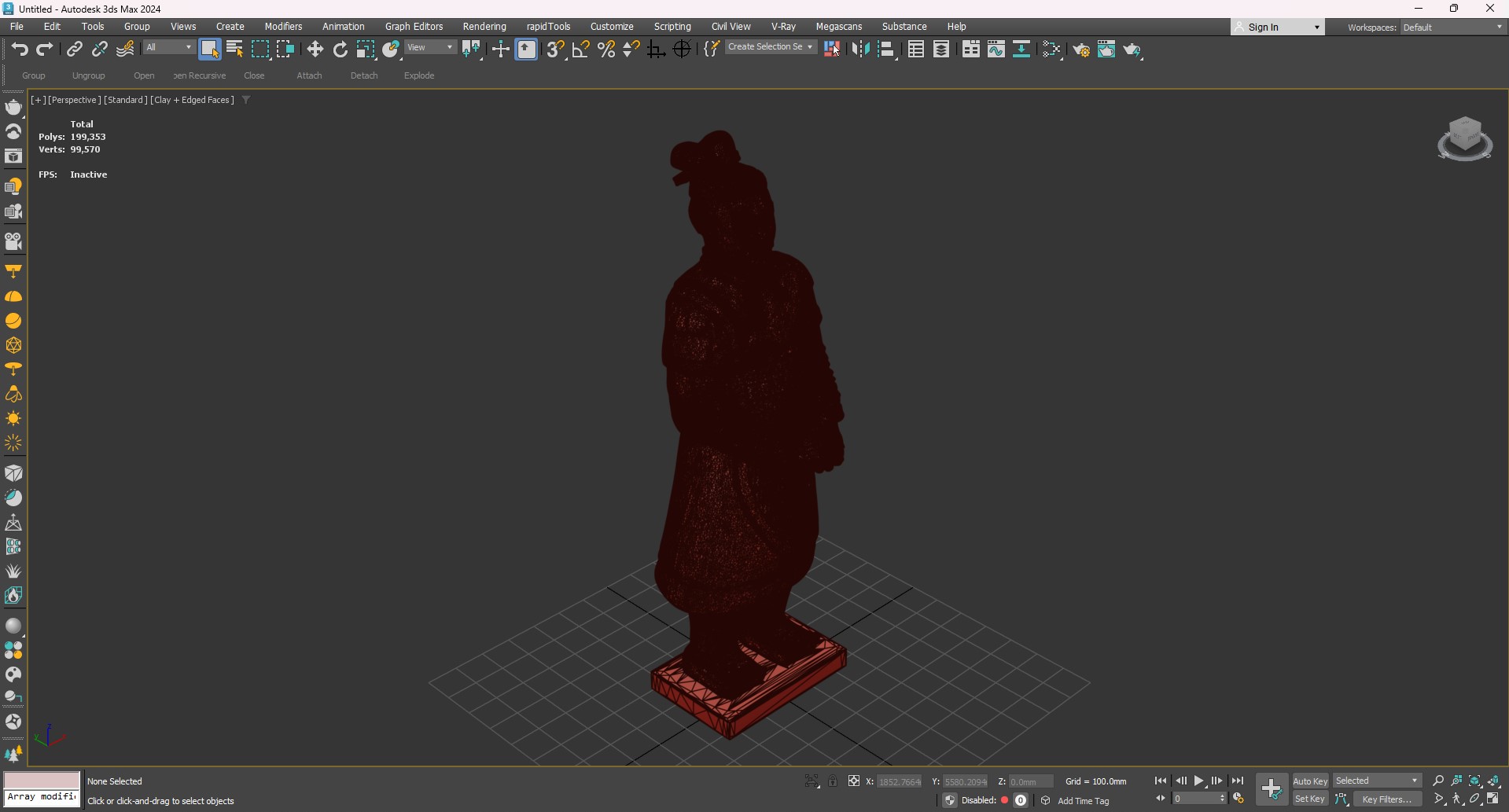Open the Key Filters dialog
The image size is (1509, 812).
[x=1387, y=799]
